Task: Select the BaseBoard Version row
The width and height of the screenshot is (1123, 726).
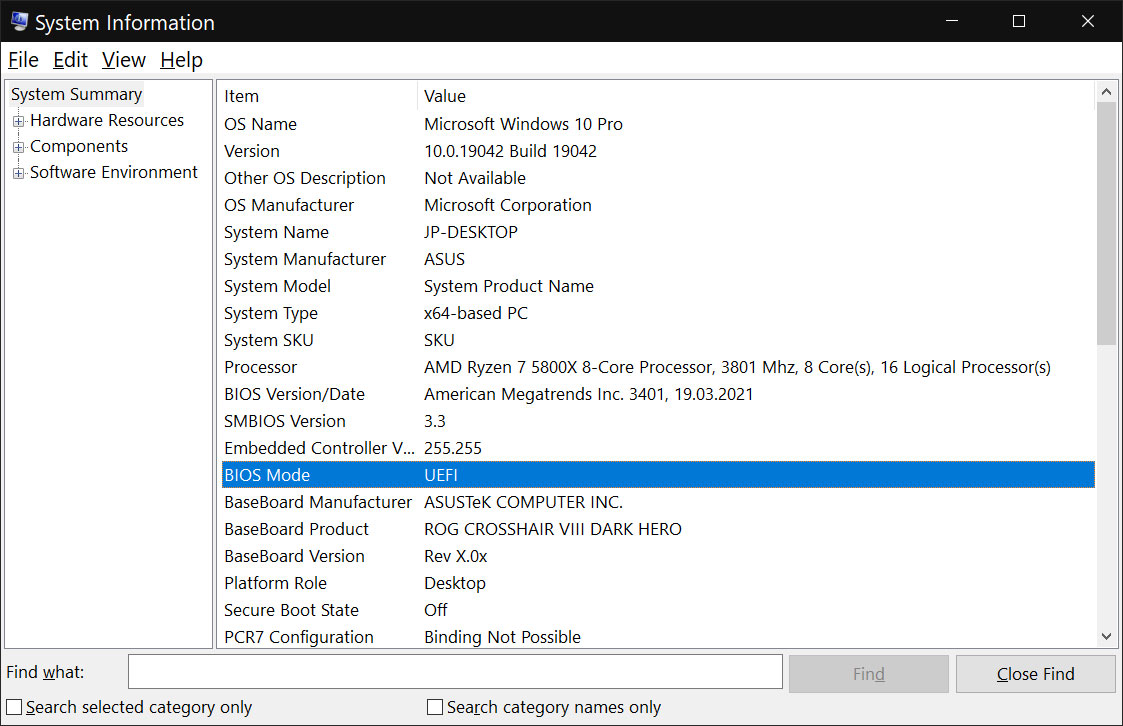Action: pyautogui.click(x=658, y=556)
